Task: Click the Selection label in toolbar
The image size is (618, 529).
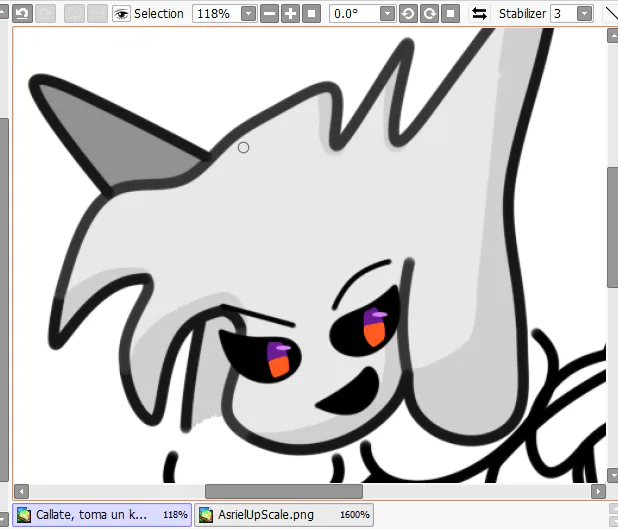Action: click(x=158, y=14)
